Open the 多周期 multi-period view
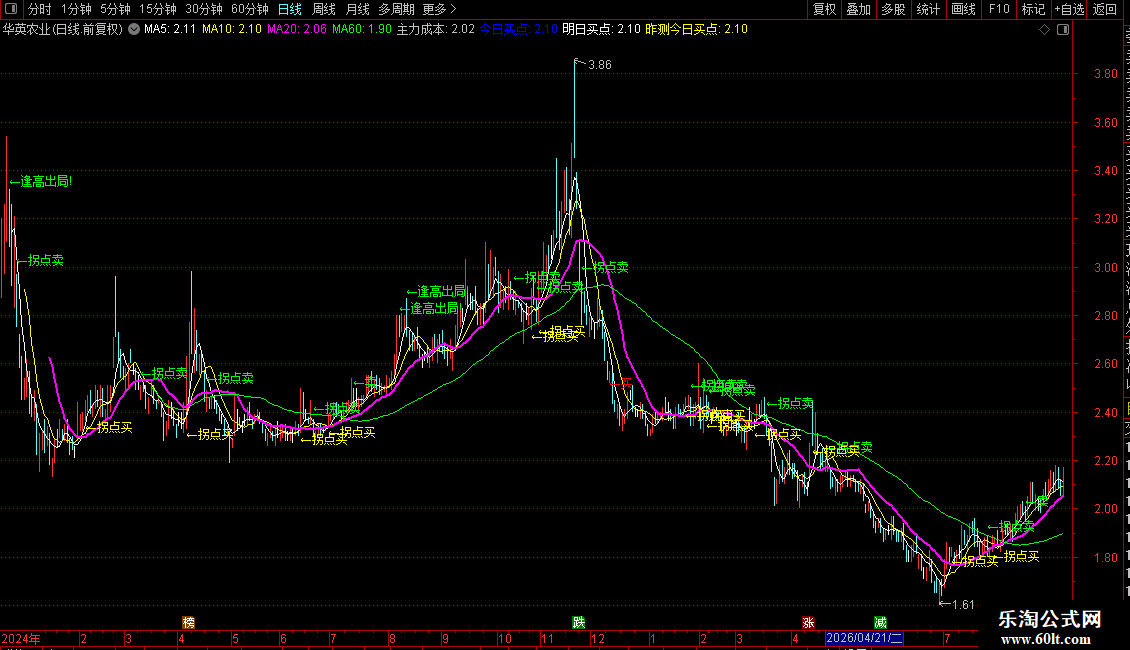Image resolution: width=1130 pixels, height=650 pixels. (396, 9)
